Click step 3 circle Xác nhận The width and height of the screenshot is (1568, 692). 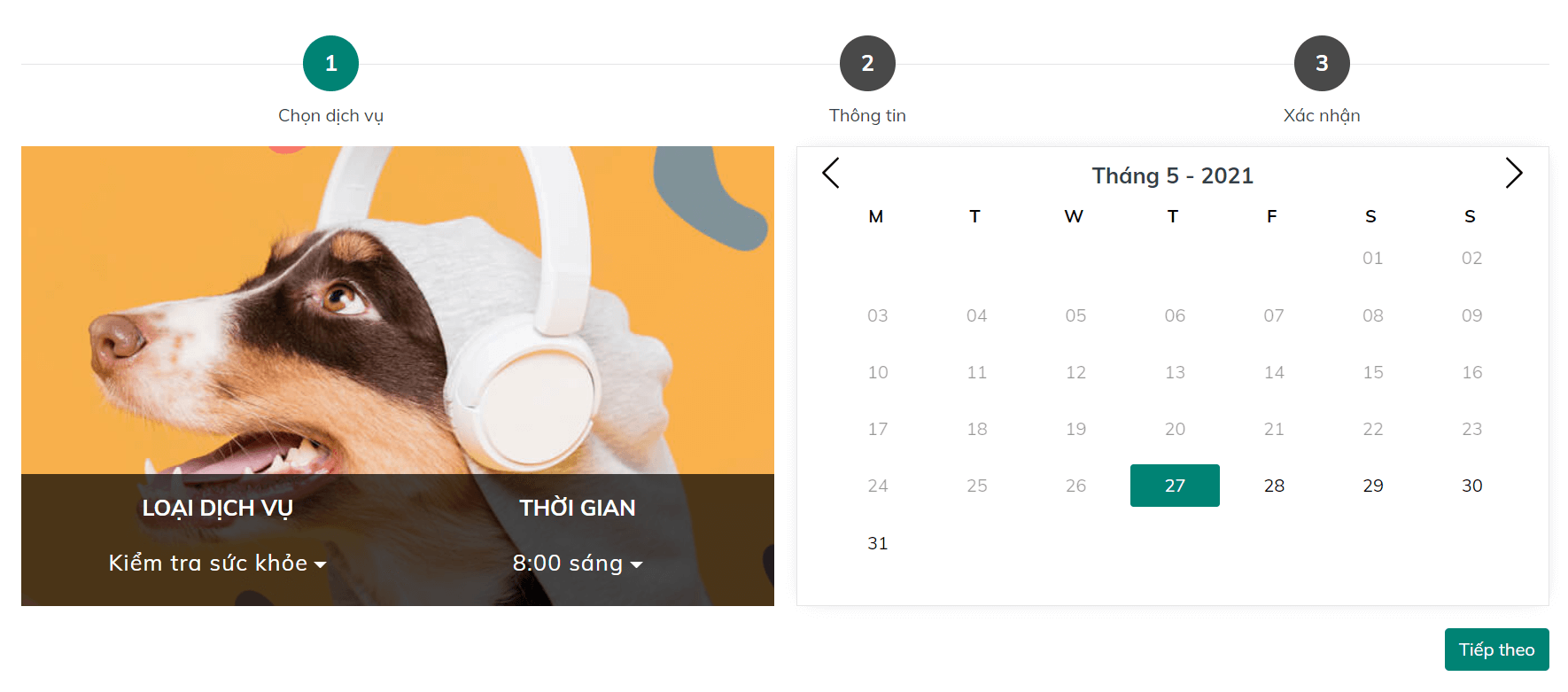pyautogui.click(x=1321, y=63)
